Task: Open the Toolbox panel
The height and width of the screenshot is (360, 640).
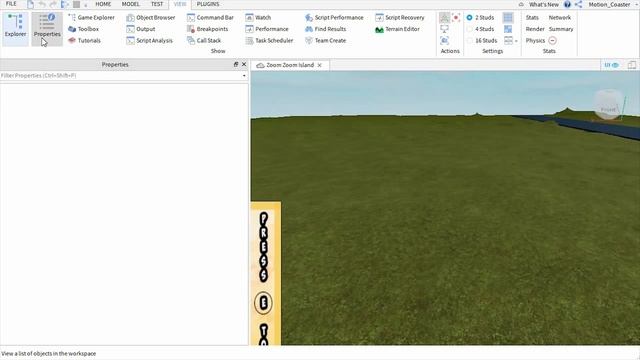Action: [83, 29]
